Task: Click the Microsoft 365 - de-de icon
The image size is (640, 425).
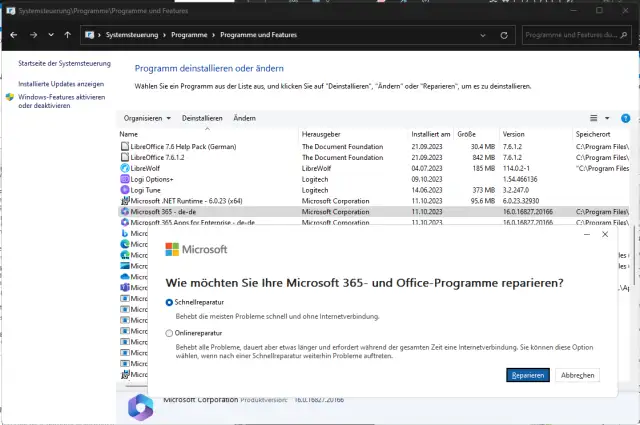Action: (124, 212)
